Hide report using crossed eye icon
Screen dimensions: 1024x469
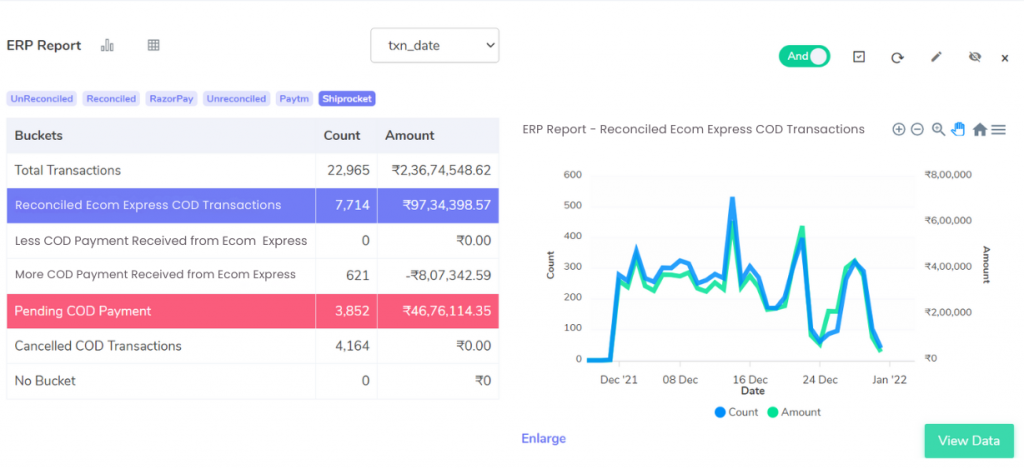tap(975, 57)
